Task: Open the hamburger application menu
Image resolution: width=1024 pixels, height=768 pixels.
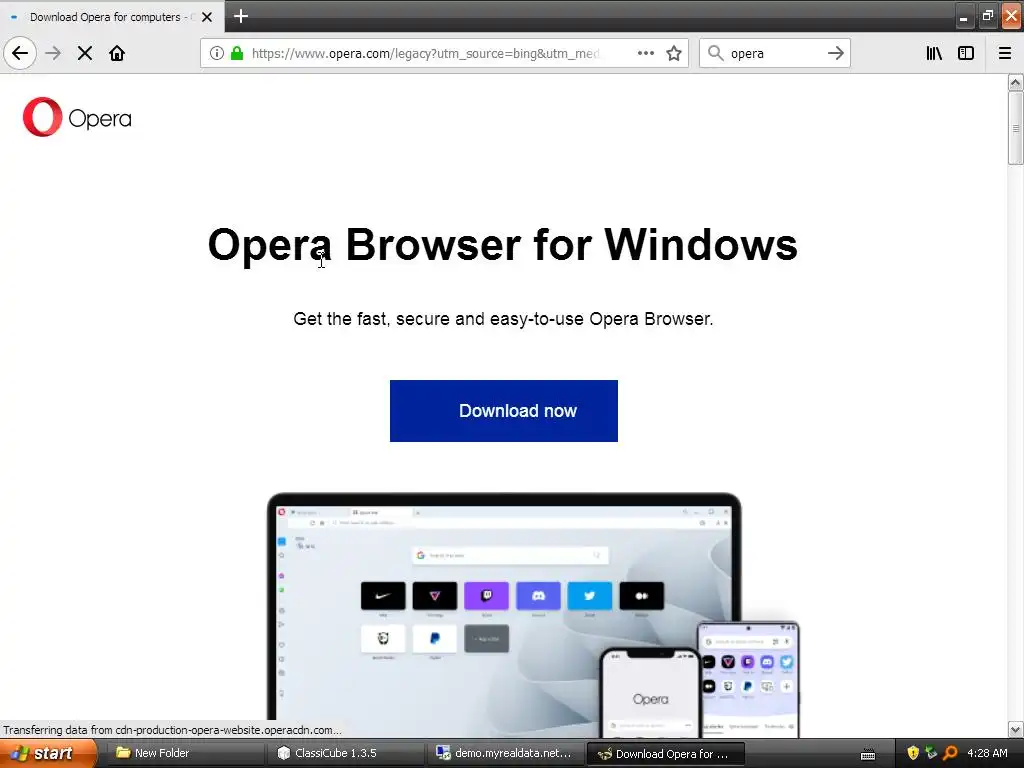Action: tap(1005, 53)
